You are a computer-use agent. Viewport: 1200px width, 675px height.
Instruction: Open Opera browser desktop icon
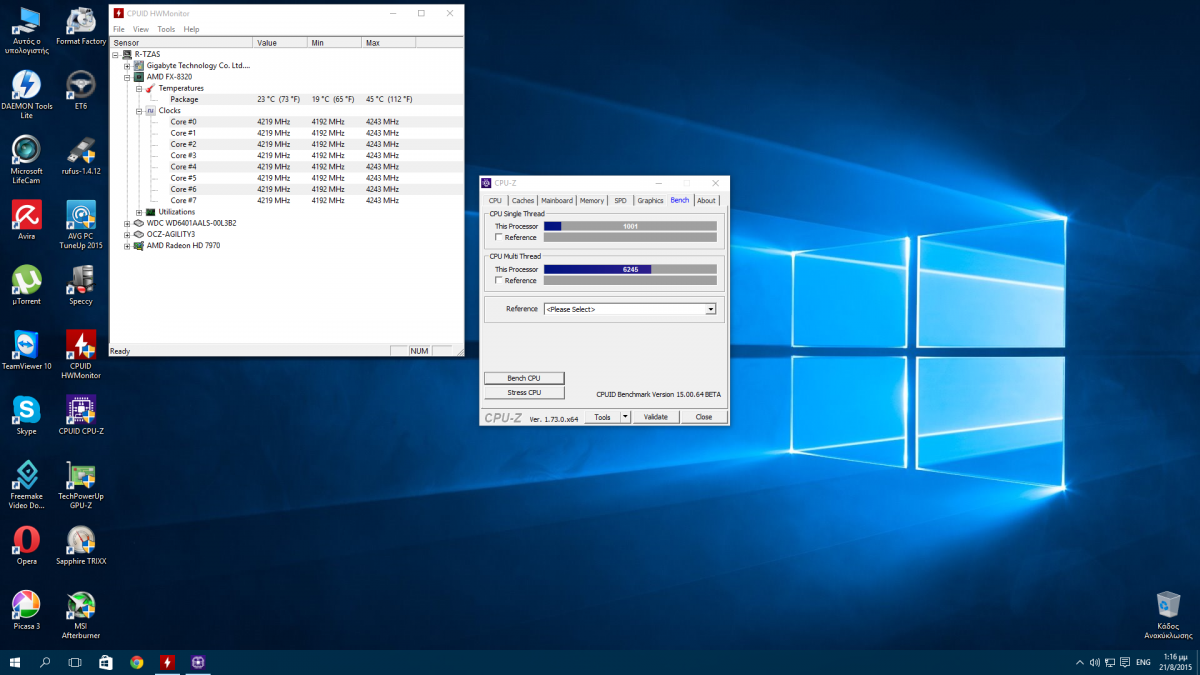[x=27, y=545]
